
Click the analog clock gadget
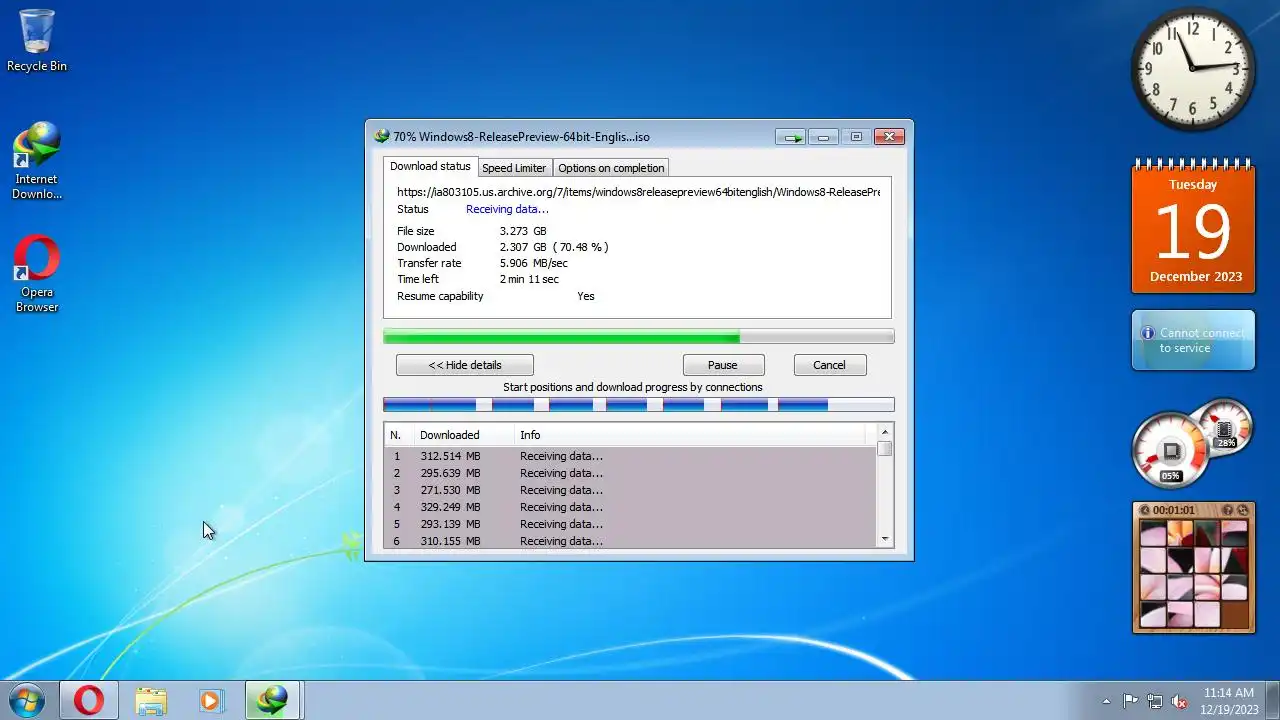(x=1193, y=70)
